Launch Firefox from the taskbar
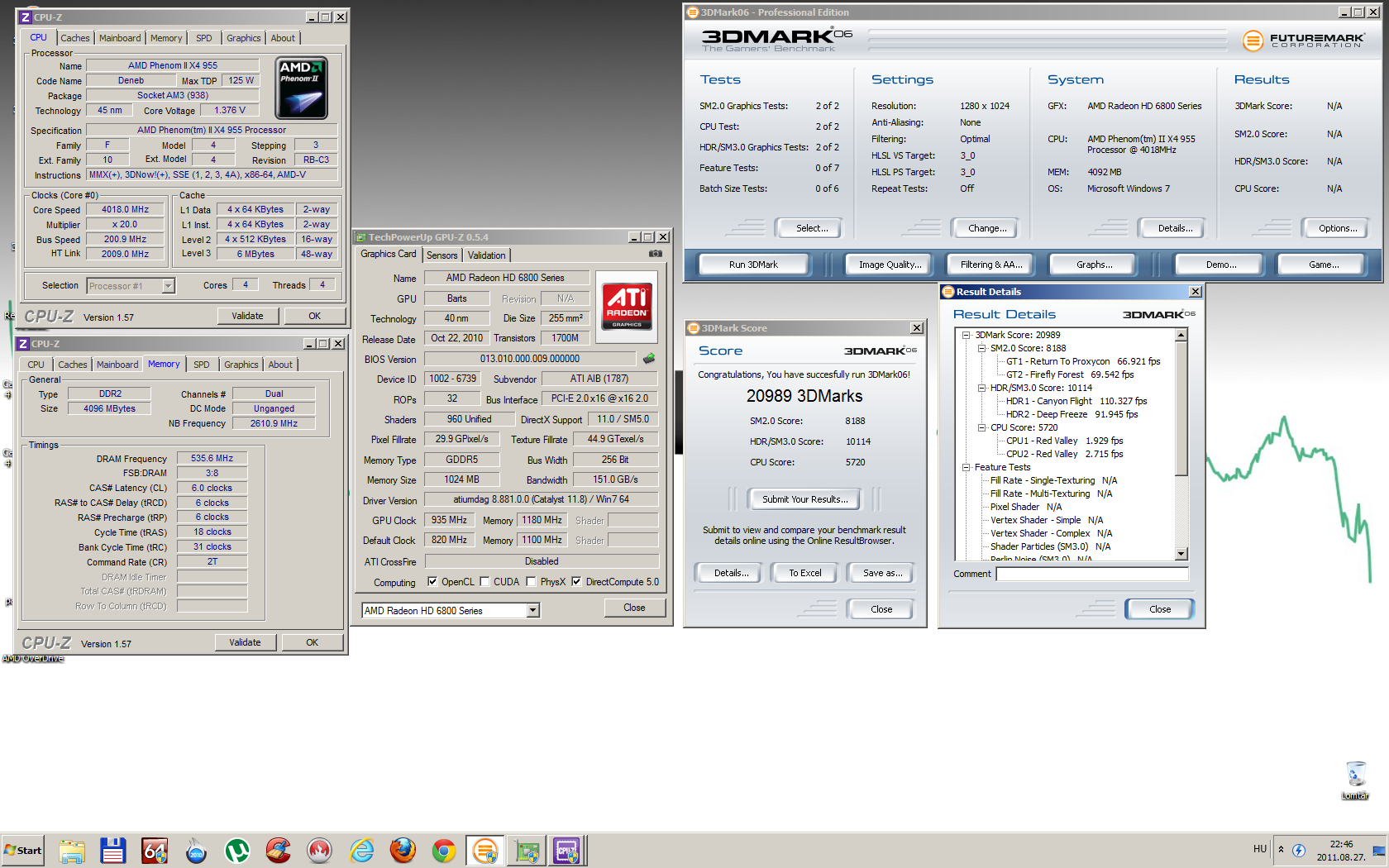Image resolution: width=1389 pixels, height=868 pixels. coord(403,850)
